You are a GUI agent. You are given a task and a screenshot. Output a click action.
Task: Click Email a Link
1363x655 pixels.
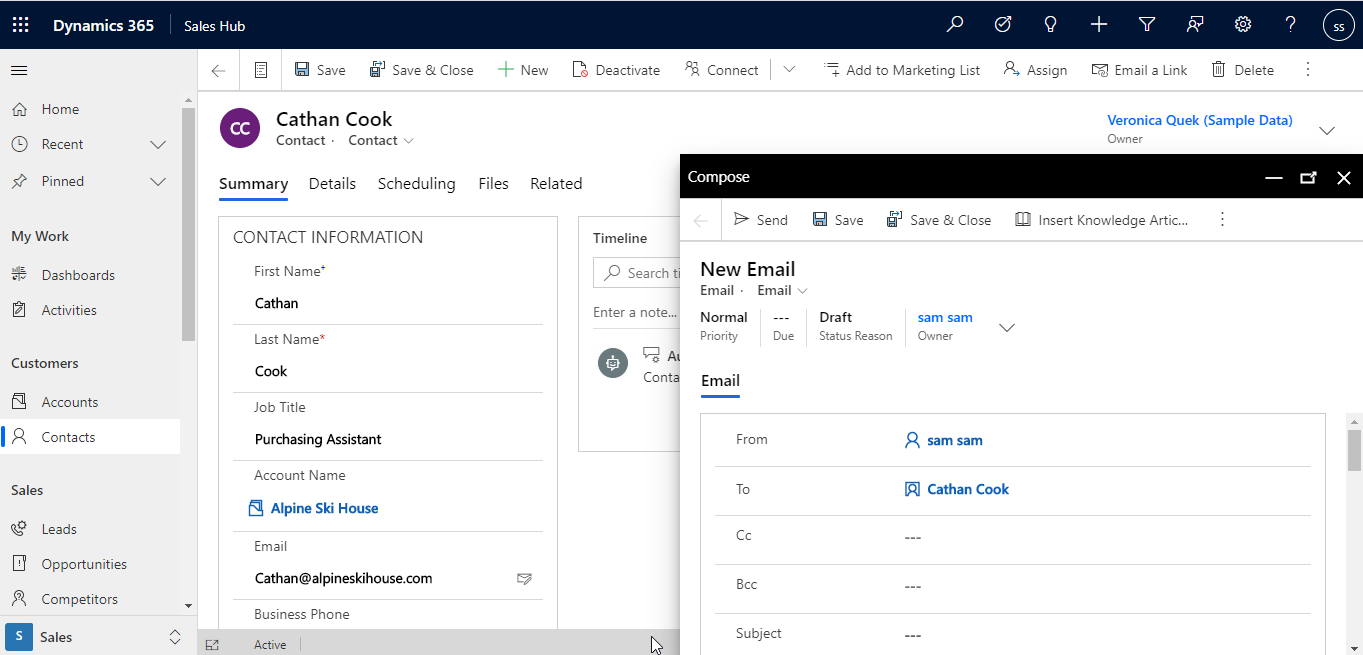click(1139, 70)
